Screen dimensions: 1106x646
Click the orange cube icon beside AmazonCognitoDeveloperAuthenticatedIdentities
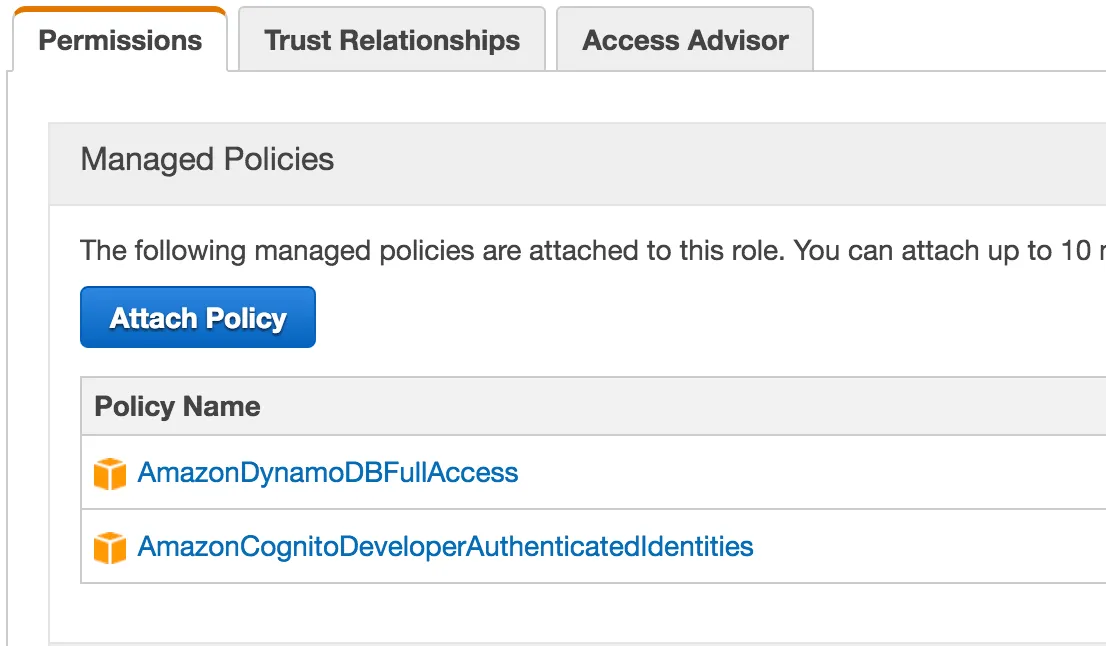tap(110, 547)
